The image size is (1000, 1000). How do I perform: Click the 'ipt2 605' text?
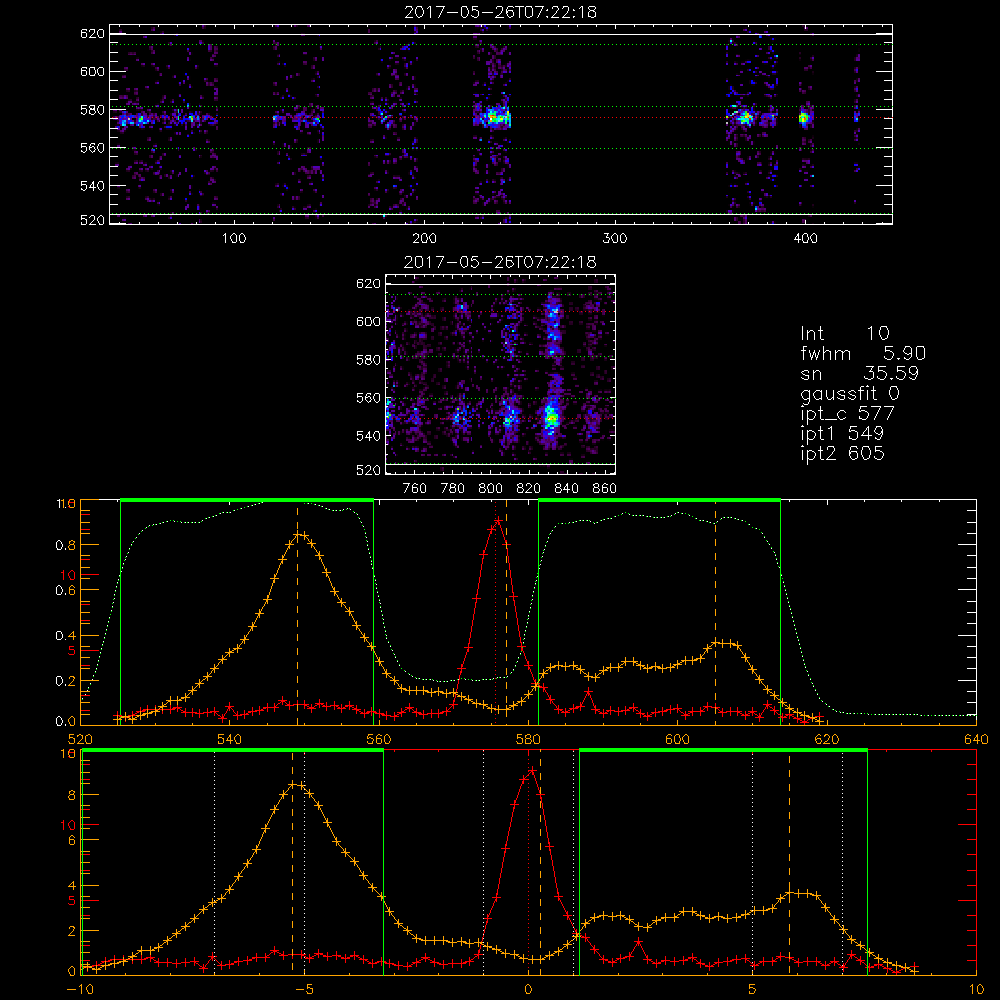point(842,453)
